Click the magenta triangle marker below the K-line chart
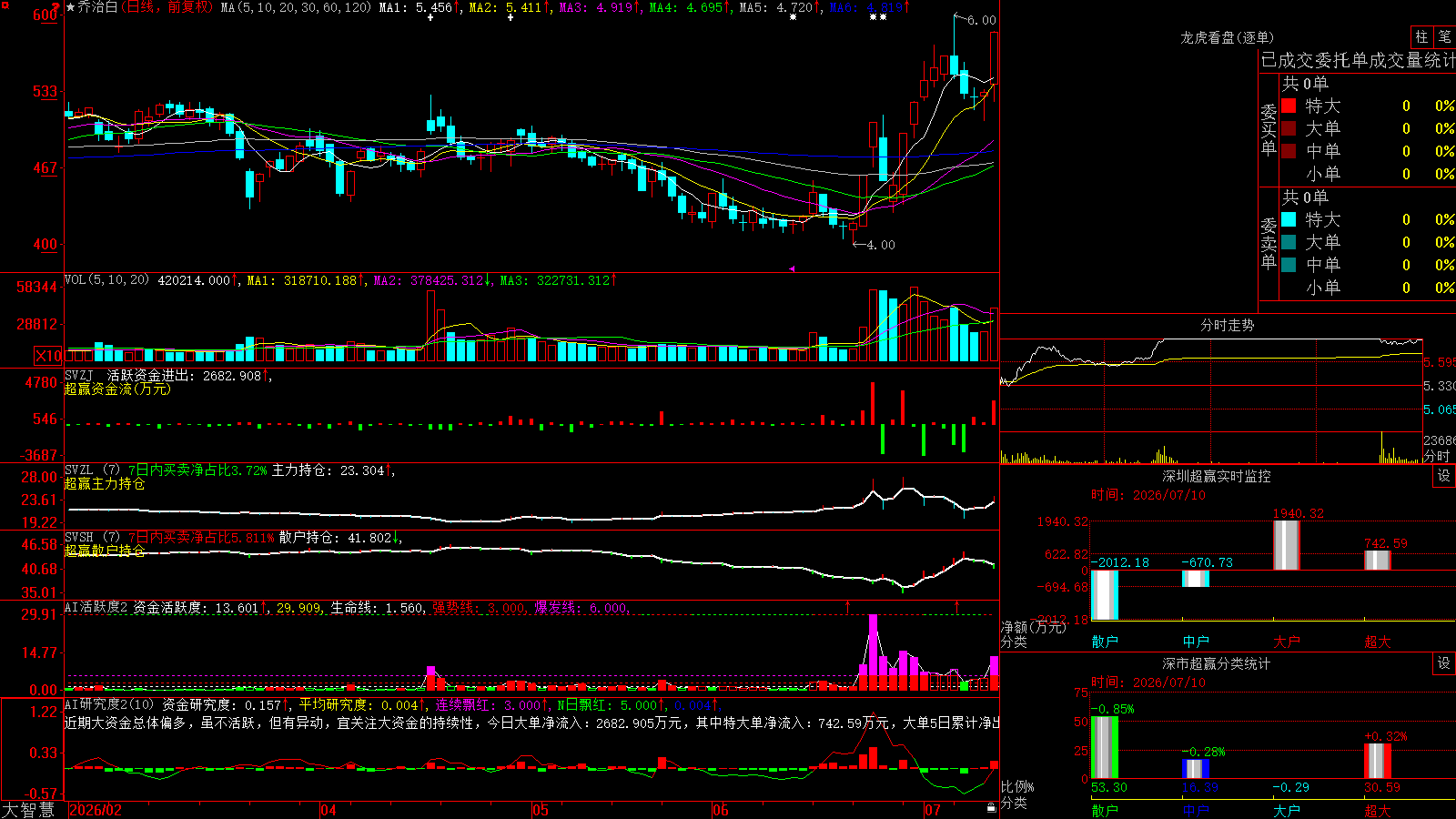Image resolution: width=1456 pixels, height=819 pixels. [x=792, y=268]
